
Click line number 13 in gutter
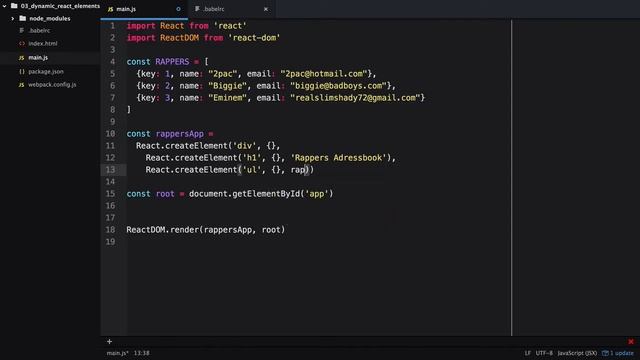(110, 170)
